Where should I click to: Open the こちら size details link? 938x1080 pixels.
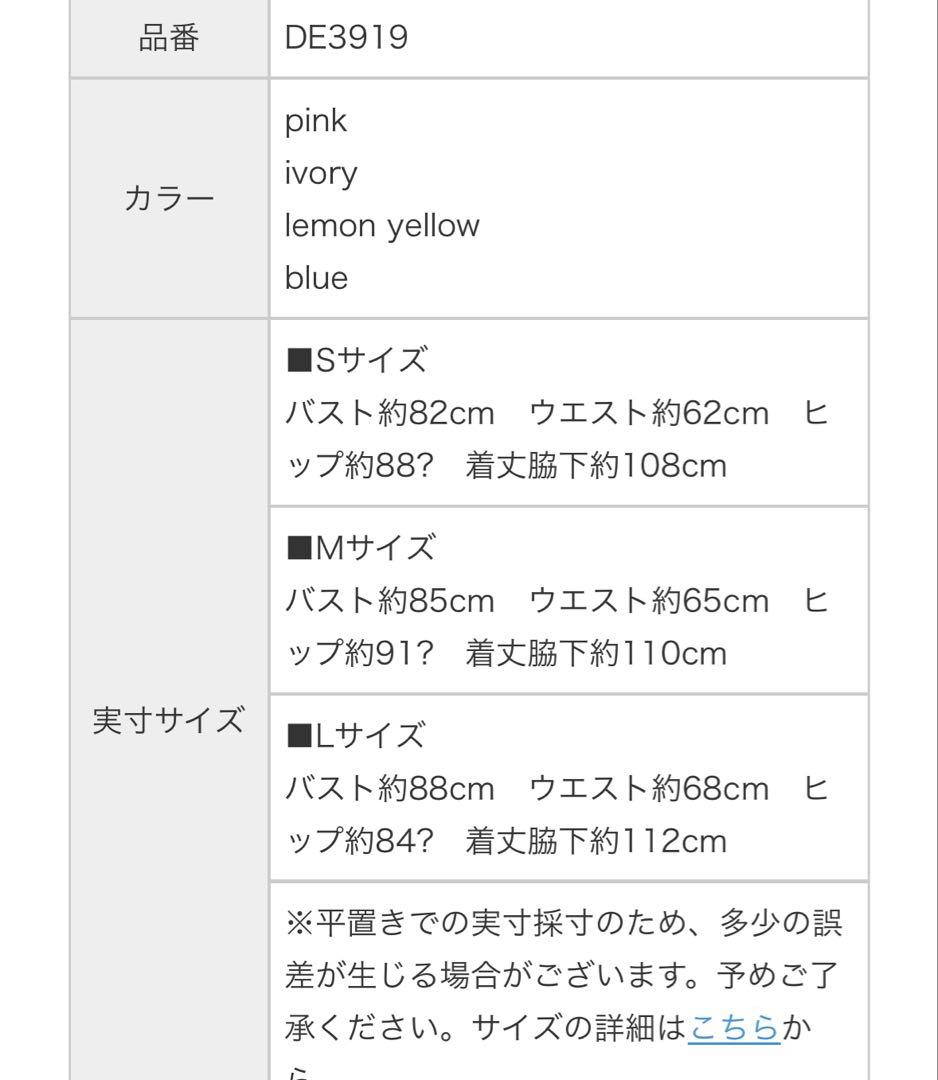coord(733,1028)
